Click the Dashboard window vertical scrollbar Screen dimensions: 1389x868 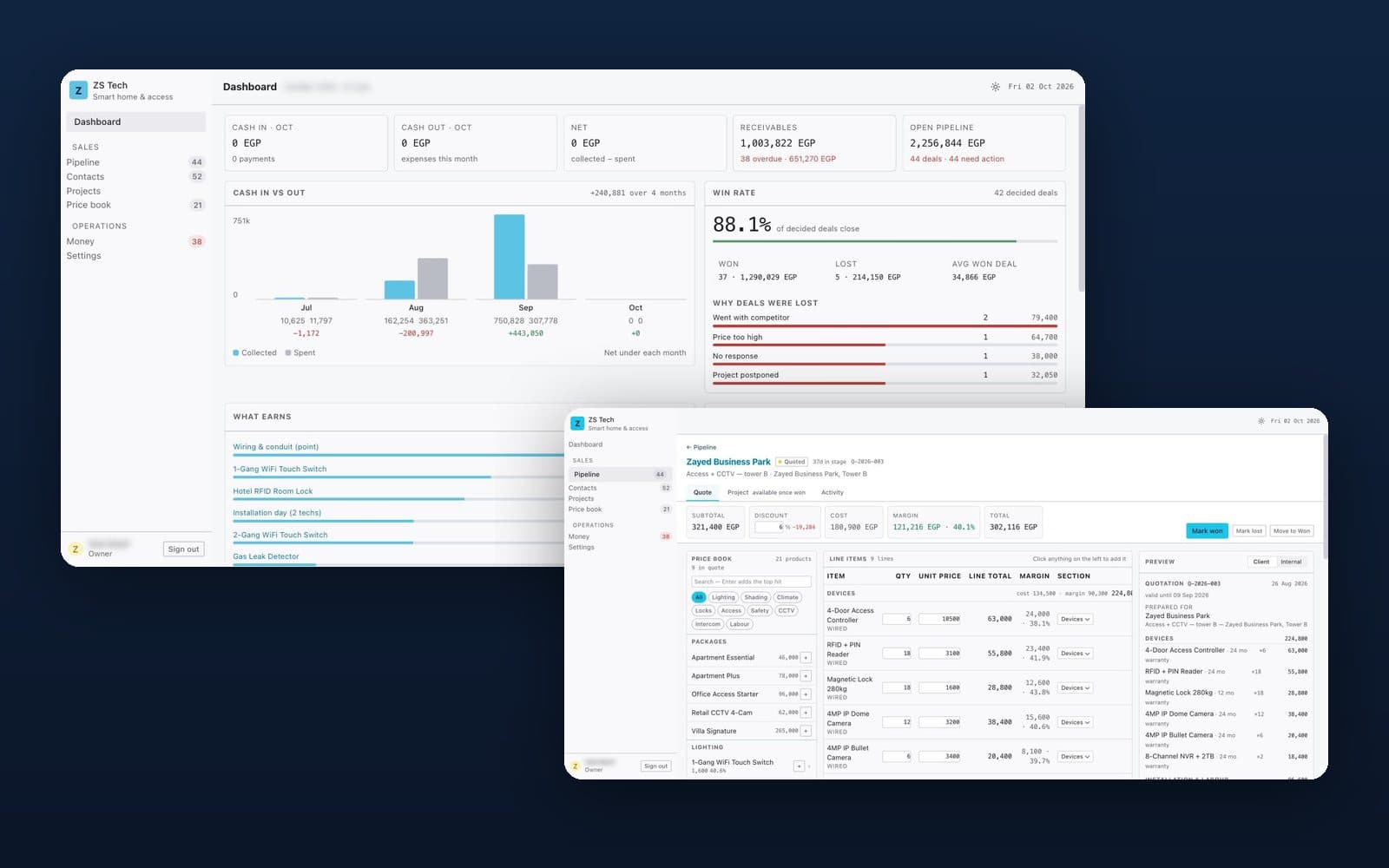(1081, 198)
